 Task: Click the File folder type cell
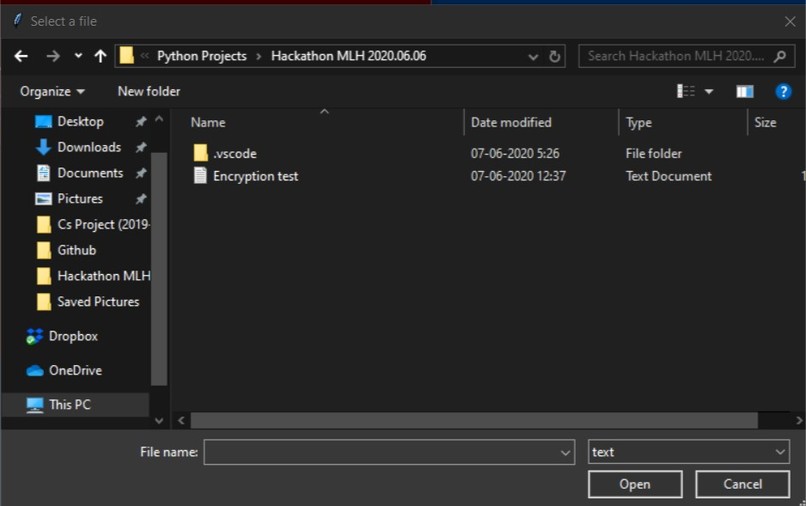653,153
